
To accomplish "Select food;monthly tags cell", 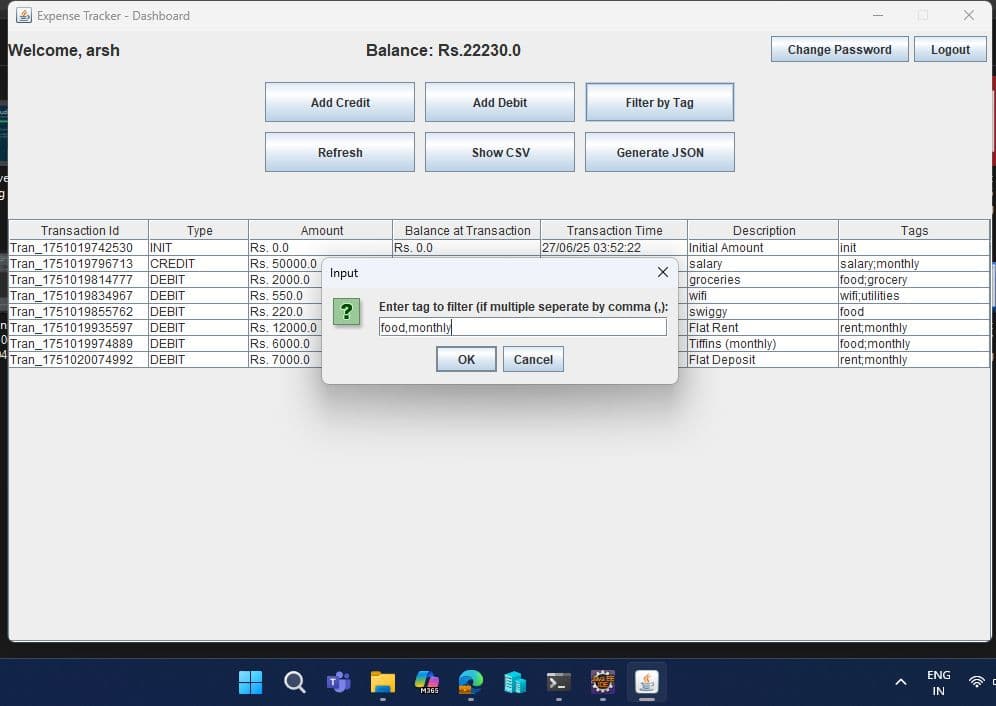I will click(x=914, y=343).
